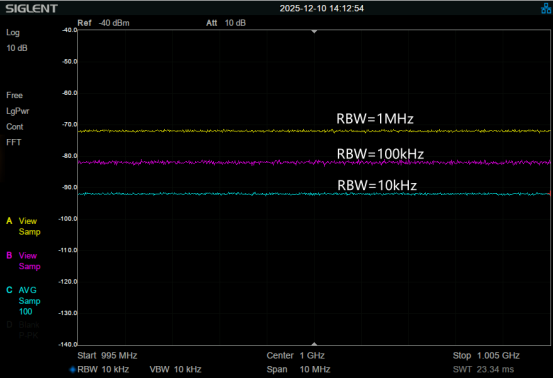553x378 pixels.
Task: Click the -40.0 axis label
Action: pos(69,30)
